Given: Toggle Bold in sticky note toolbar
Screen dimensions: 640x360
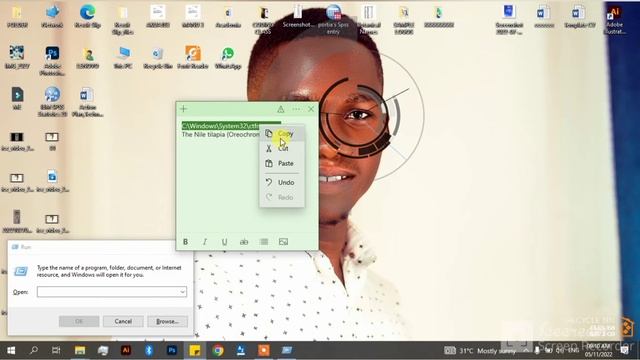Looking at the screenshot, I should click(185, 242).
